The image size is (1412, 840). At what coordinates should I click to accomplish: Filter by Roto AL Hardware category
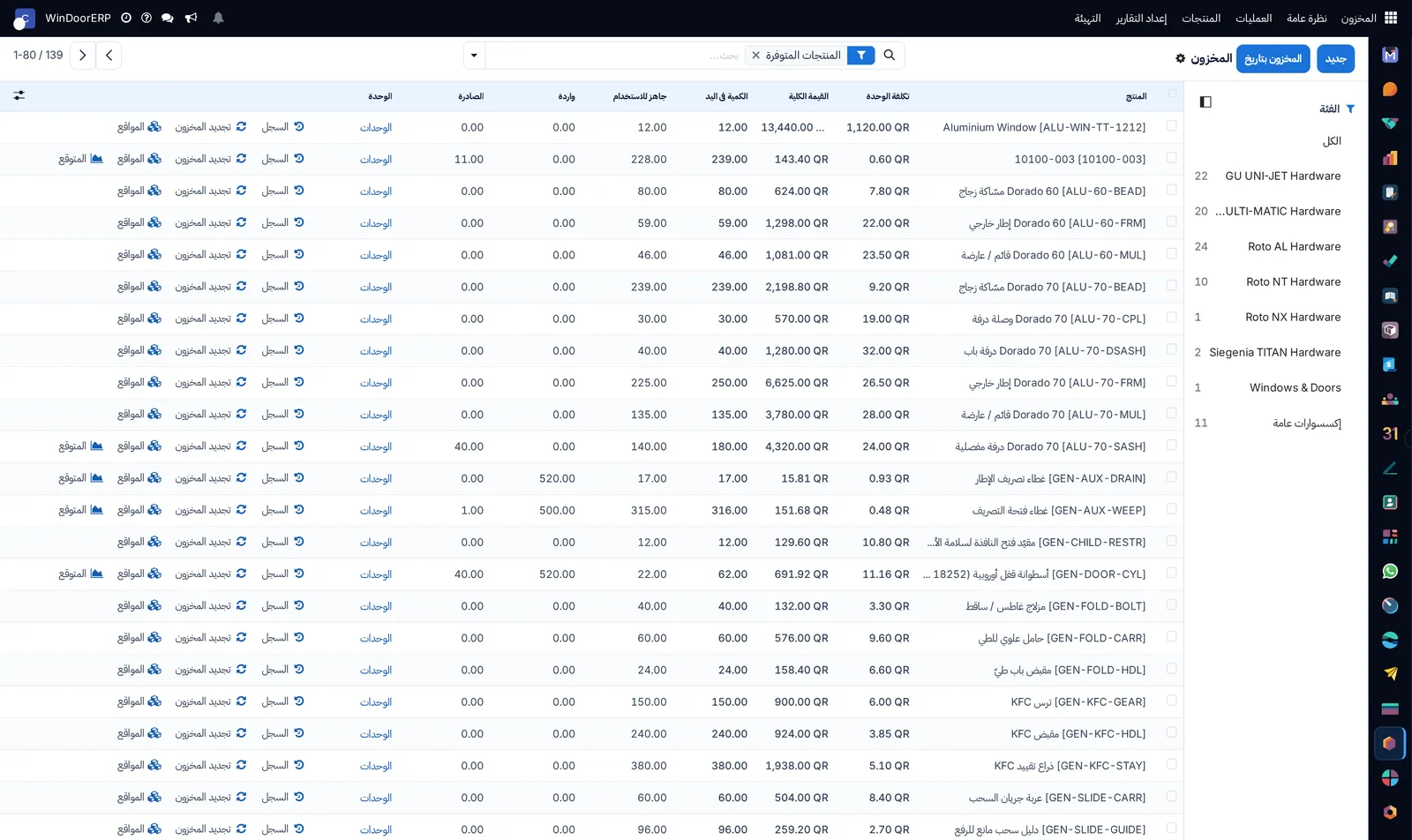click(x=1267, y=247)
